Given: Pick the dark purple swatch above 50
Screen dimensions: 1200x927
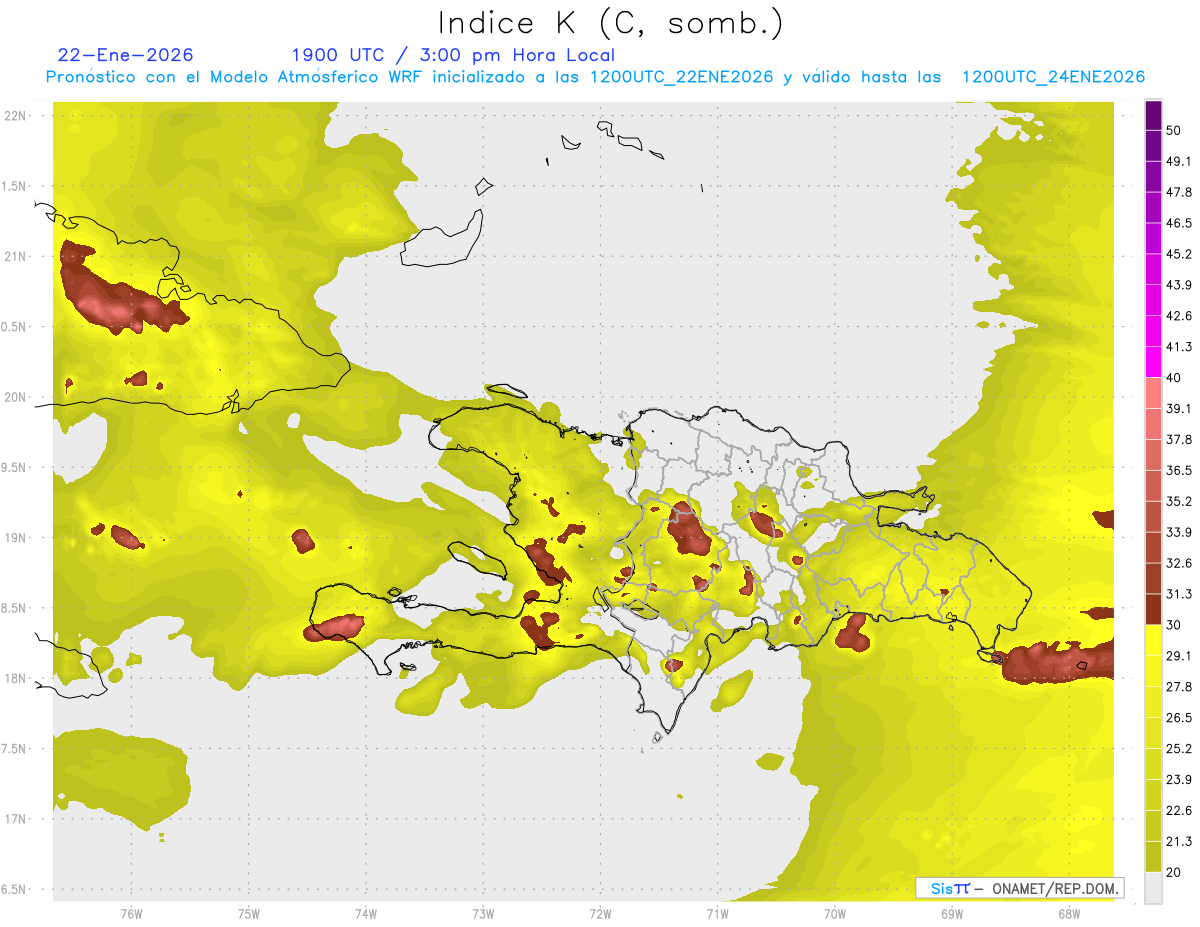Looking at the screenshot, I should click(x=1153, y=115).
